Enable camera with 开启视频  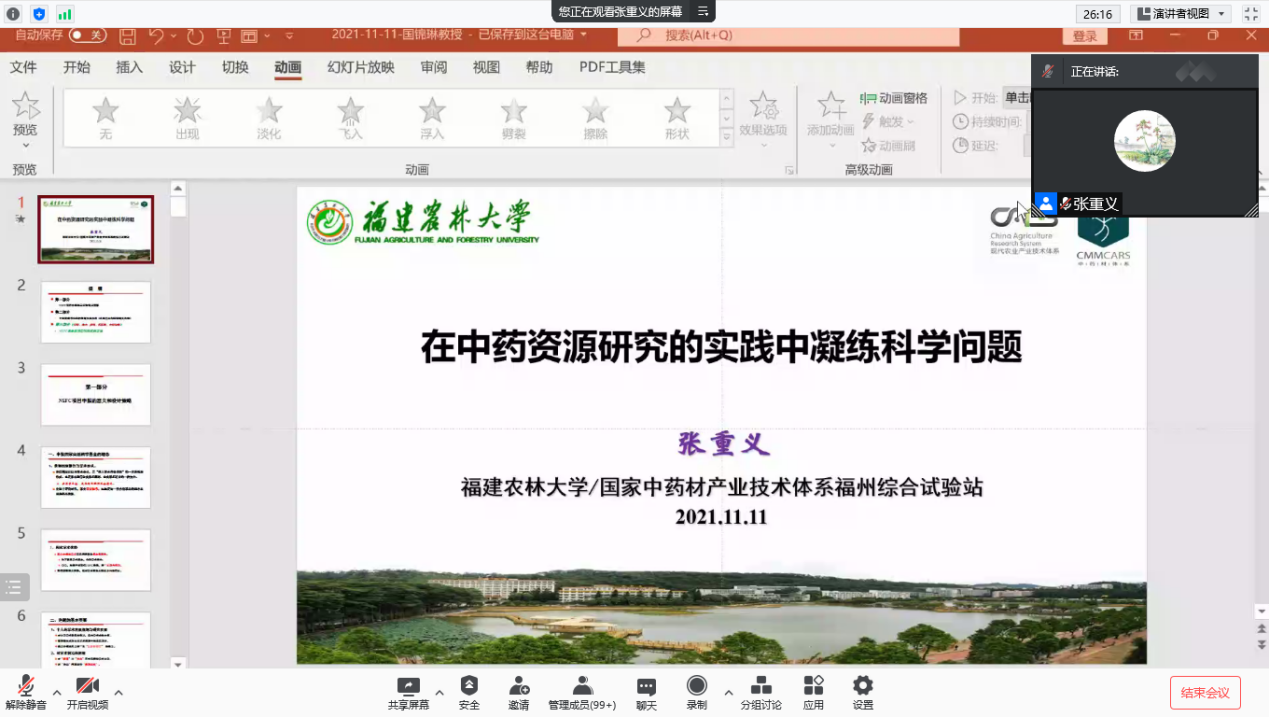click(87, 690)
